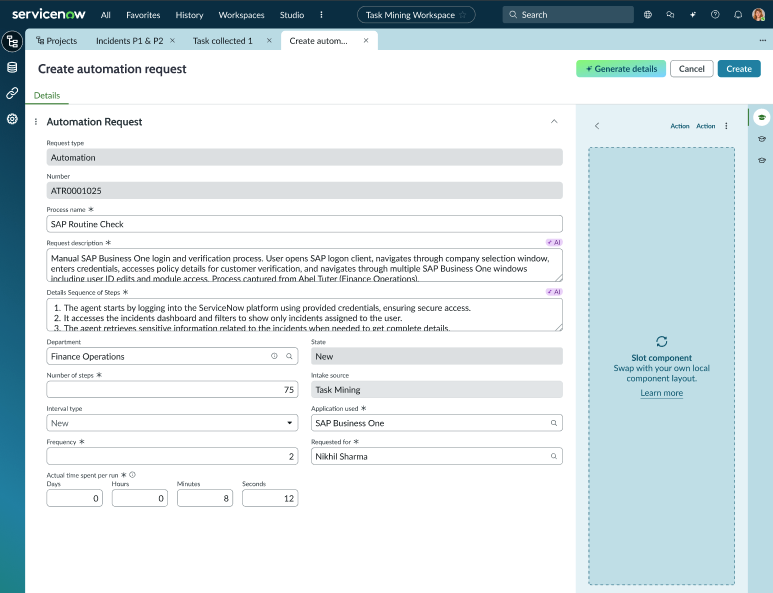Click the info icon next to Actual time spent
This screenshot has height=593, width=773.
pos(133,475)
